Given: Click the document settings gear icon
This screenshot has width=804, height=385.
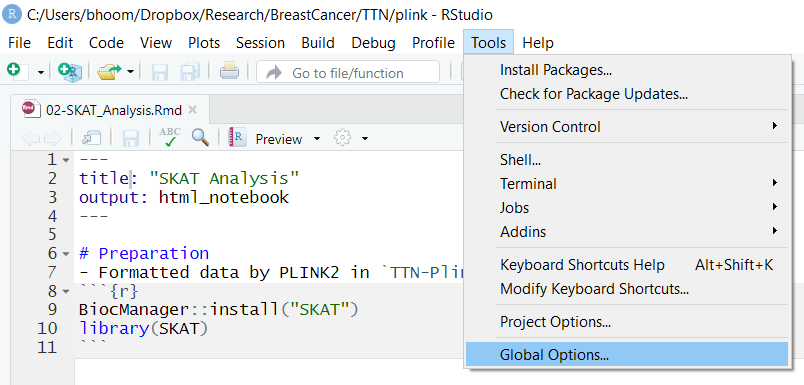Looking at the screenshot, I should click(x=342, y=138).
